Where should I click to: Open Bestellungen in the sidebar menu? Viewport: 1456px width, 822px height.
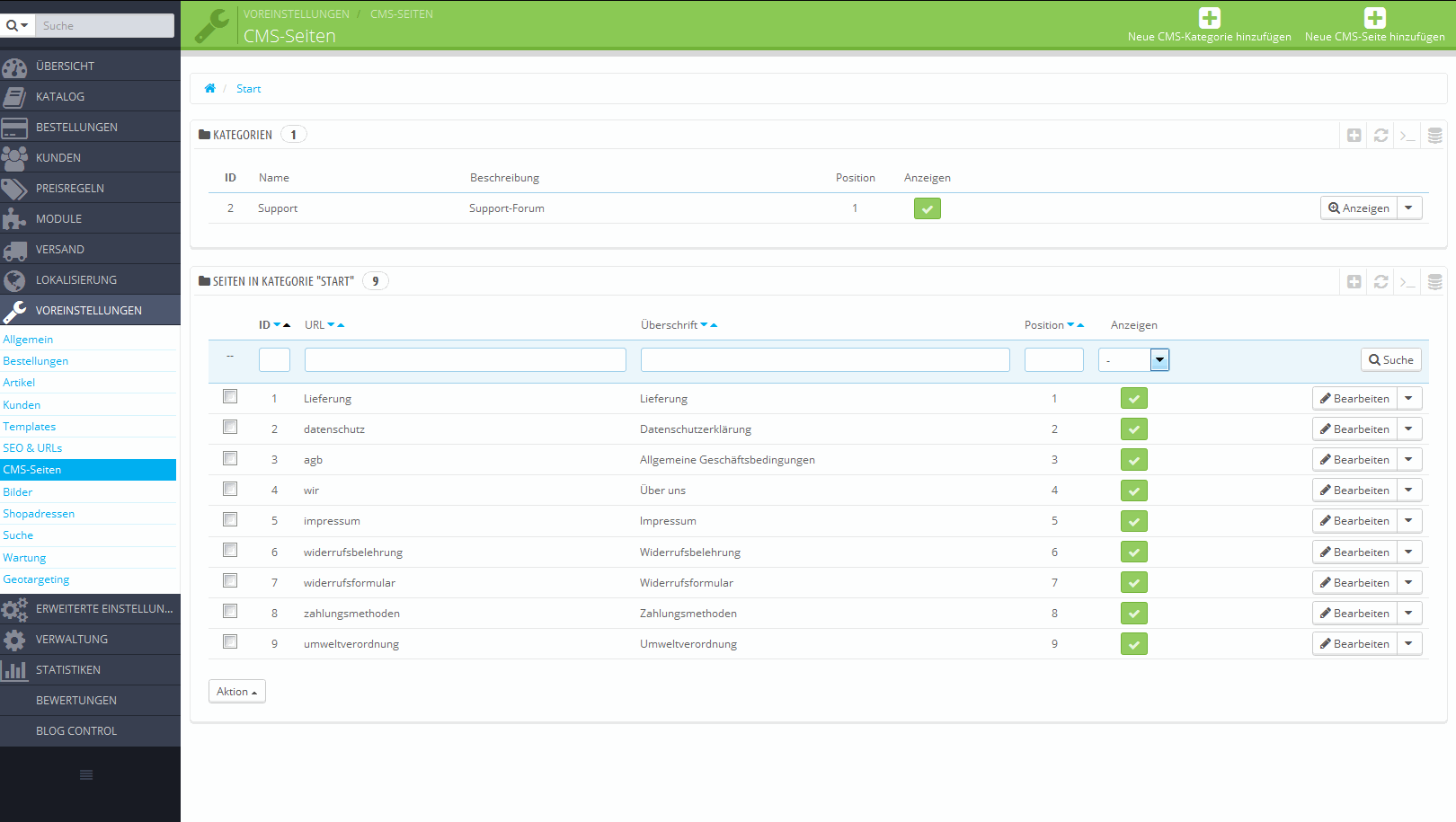tap(90, 128)
